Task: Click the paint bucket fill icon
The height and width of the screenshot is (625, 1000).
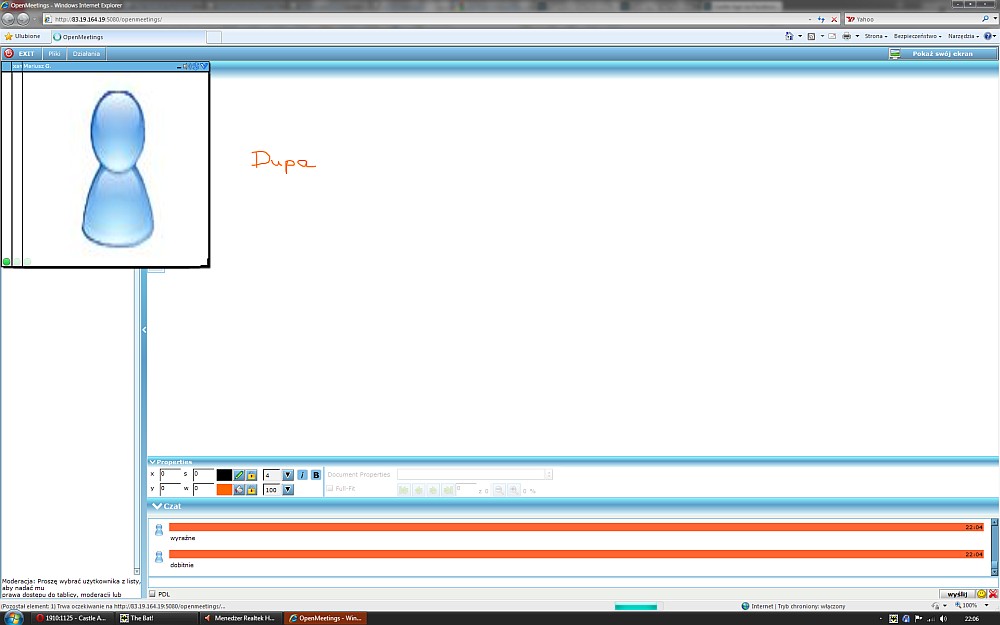Action: [x=239, y=489]
